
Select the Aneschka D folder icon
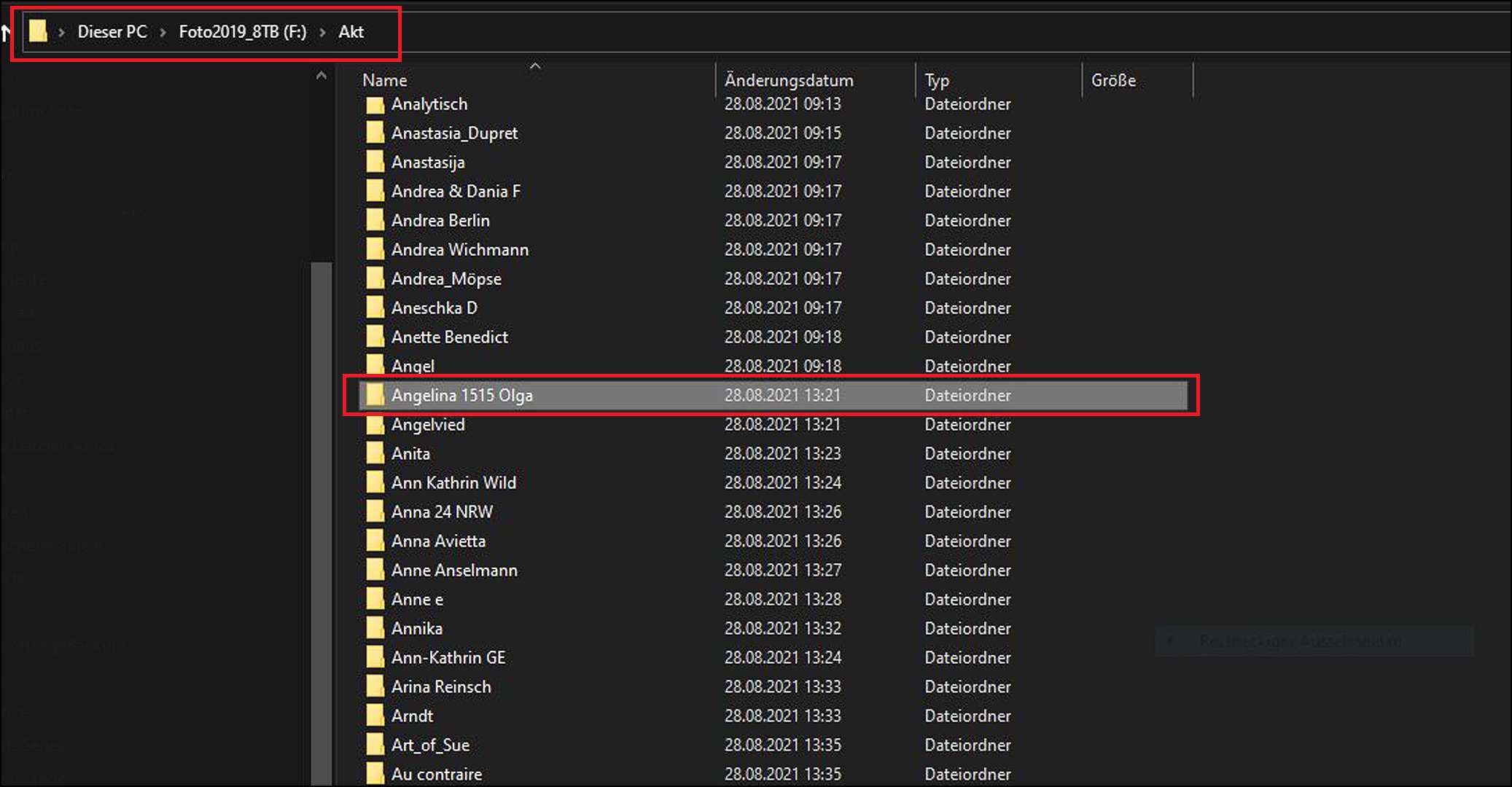click(375, 308)
